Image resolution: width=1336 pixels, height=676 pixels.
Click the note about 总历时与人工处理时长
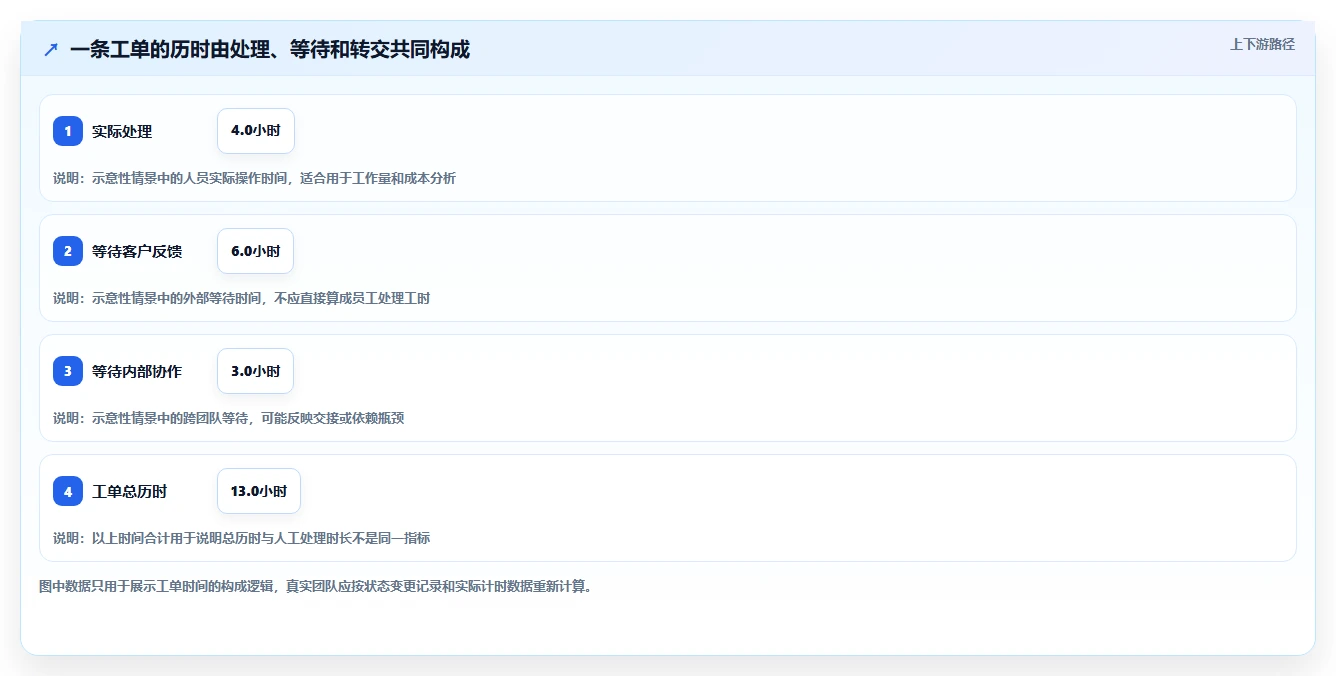point(241,538)
